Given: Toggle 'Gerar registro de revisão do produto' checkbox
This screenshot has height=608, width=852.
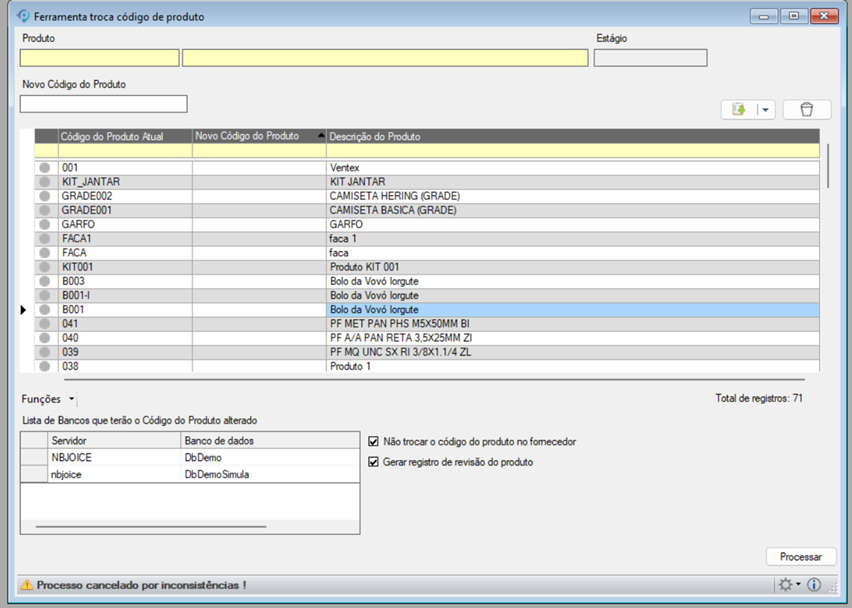Looking at the screenshot, I should tap(373, 462).
